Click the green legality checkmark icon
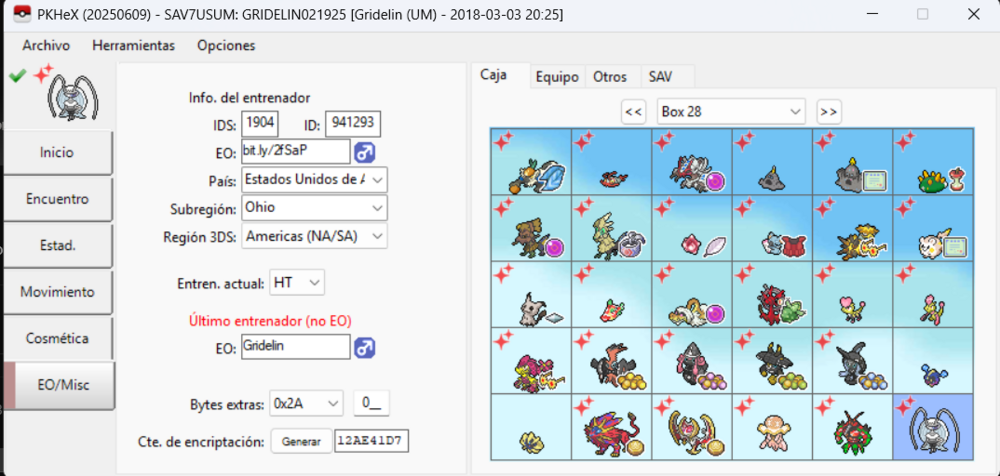This screenshot has height=476, width=1000. [17, 76]
